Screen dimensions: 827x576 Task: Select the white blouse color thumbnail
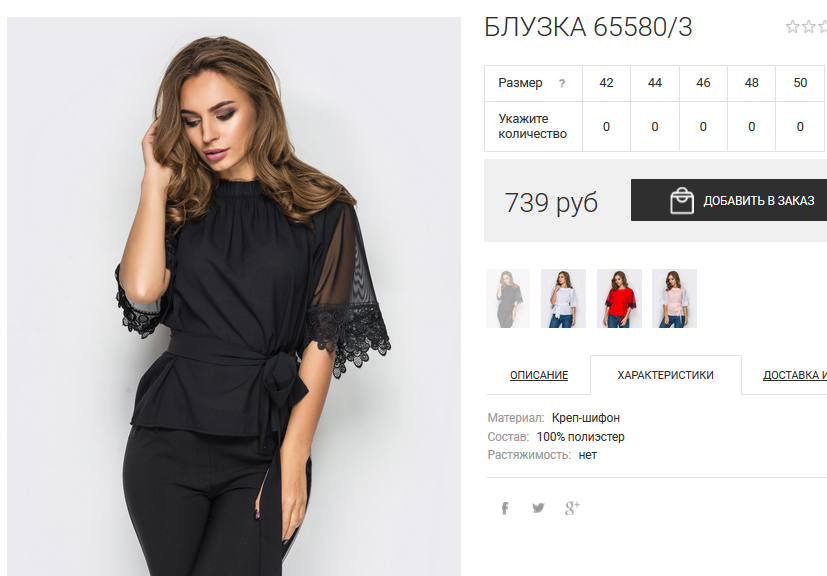tap(563, 299)
